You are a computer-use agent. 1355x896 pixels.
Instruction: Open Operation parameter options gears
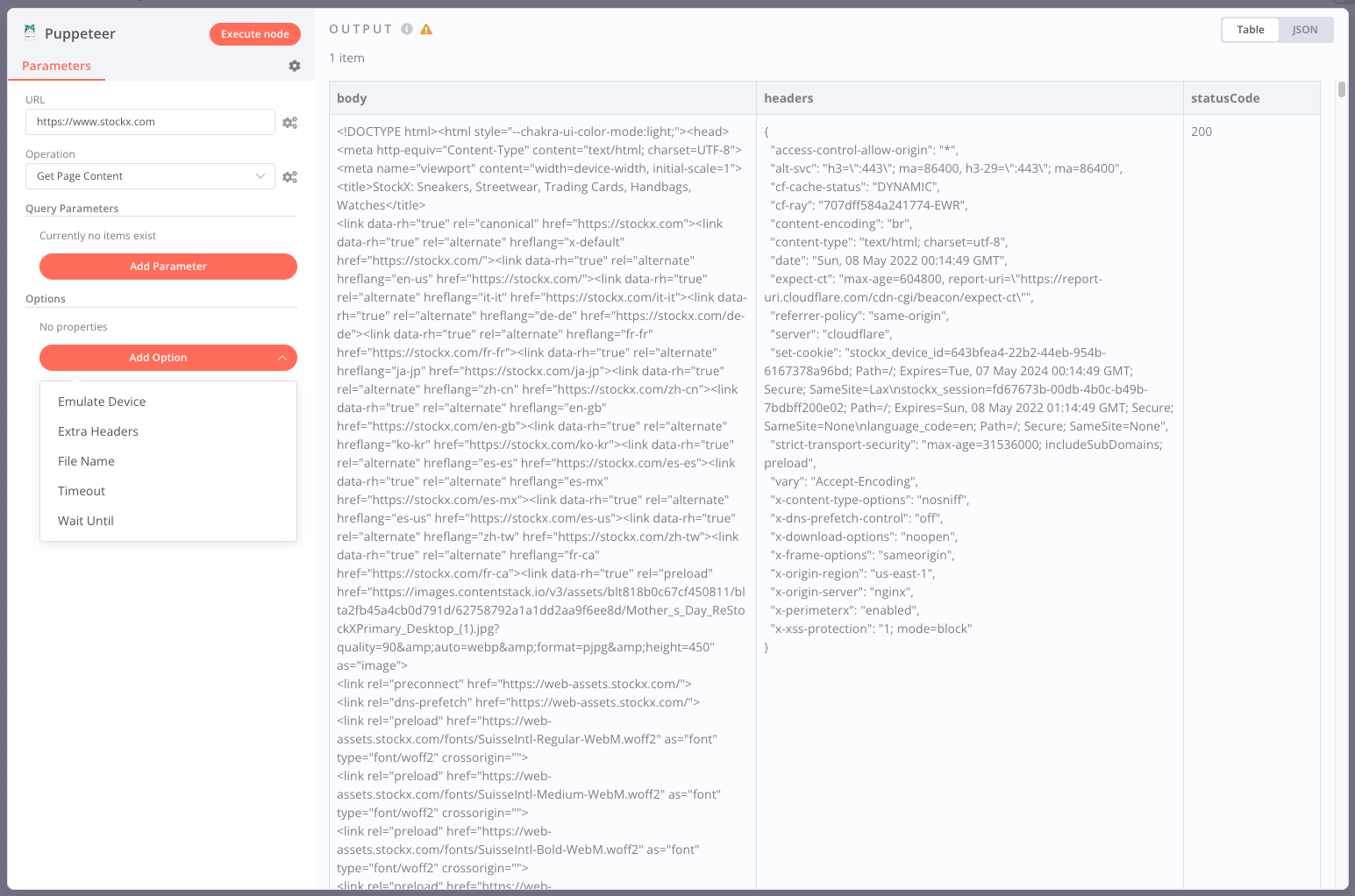289,177
